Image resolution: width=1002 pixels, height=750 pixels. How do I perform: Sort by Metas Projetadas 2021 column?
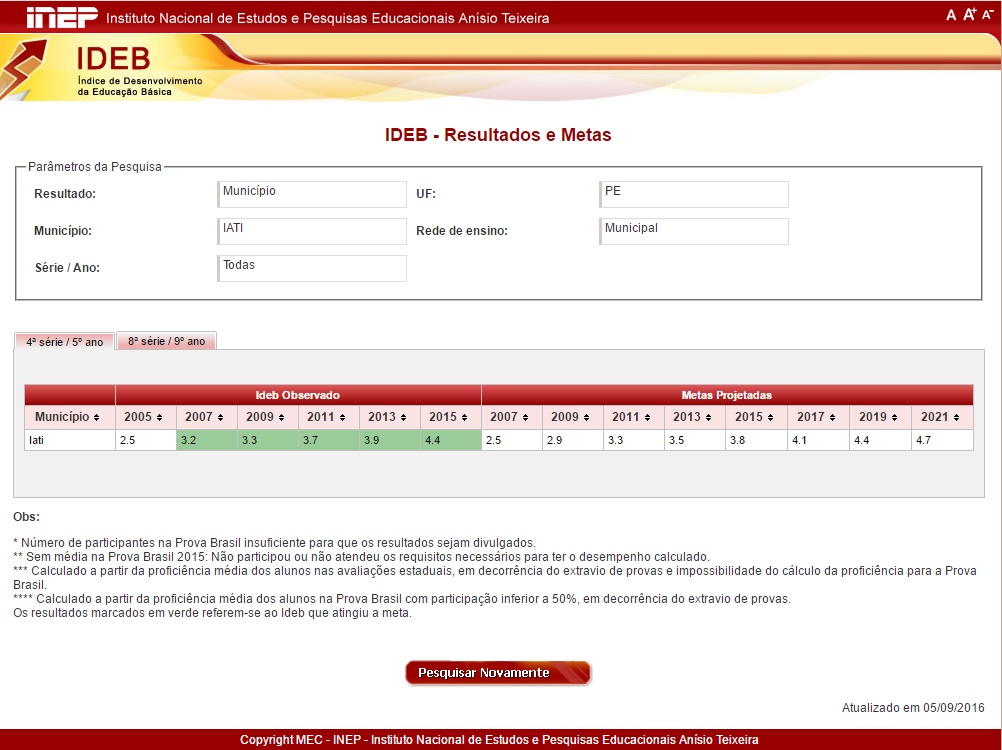[x=943, y=417]
